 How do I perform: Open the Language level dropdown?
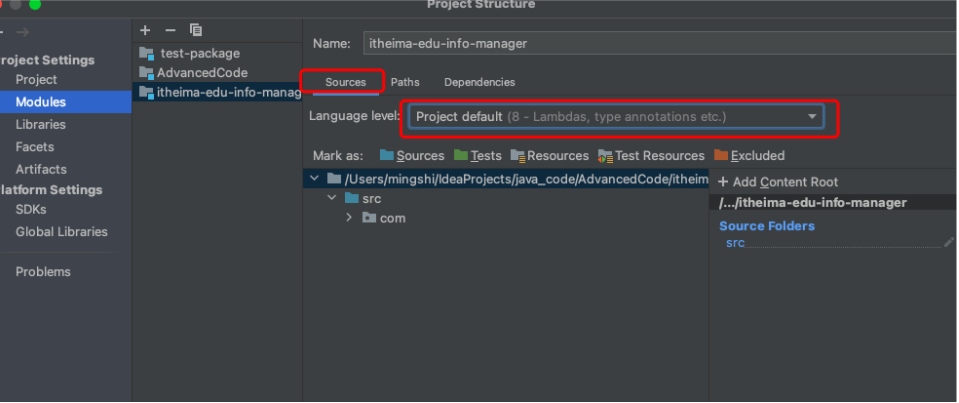(617, 117)
